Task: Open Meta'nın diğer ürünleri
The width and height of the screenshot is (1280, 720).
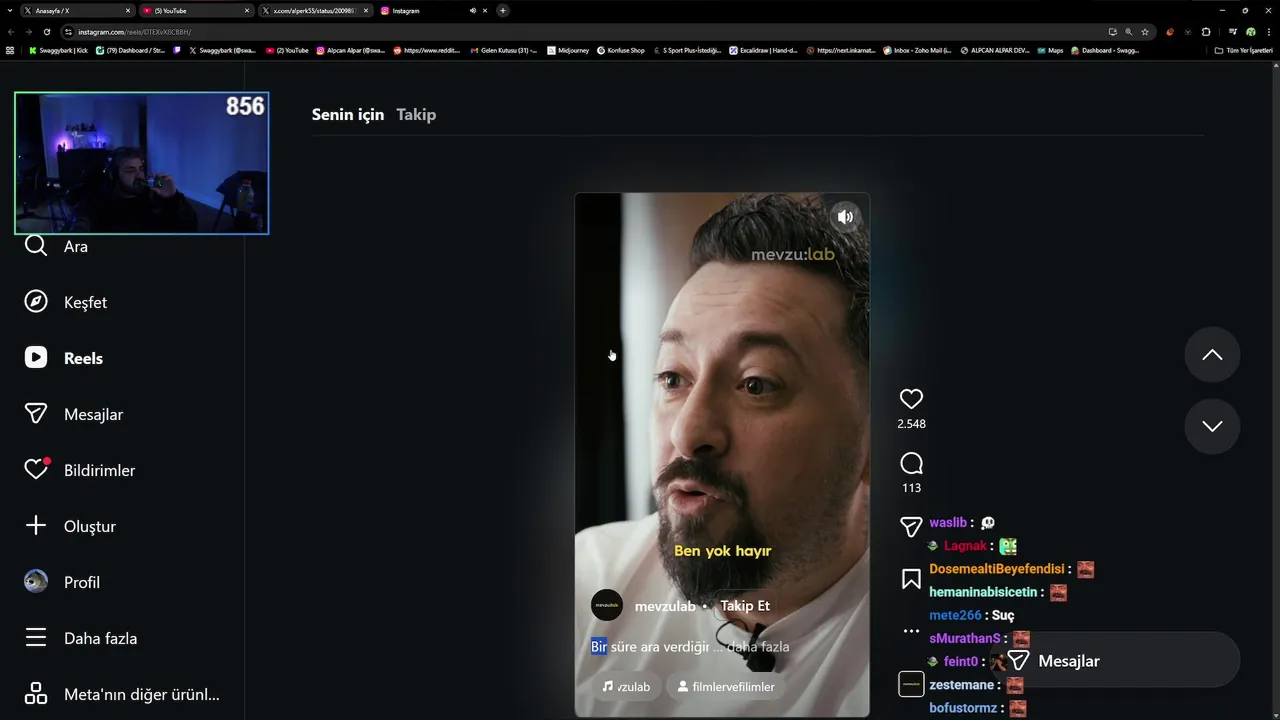Action: [x=121, y=694]
